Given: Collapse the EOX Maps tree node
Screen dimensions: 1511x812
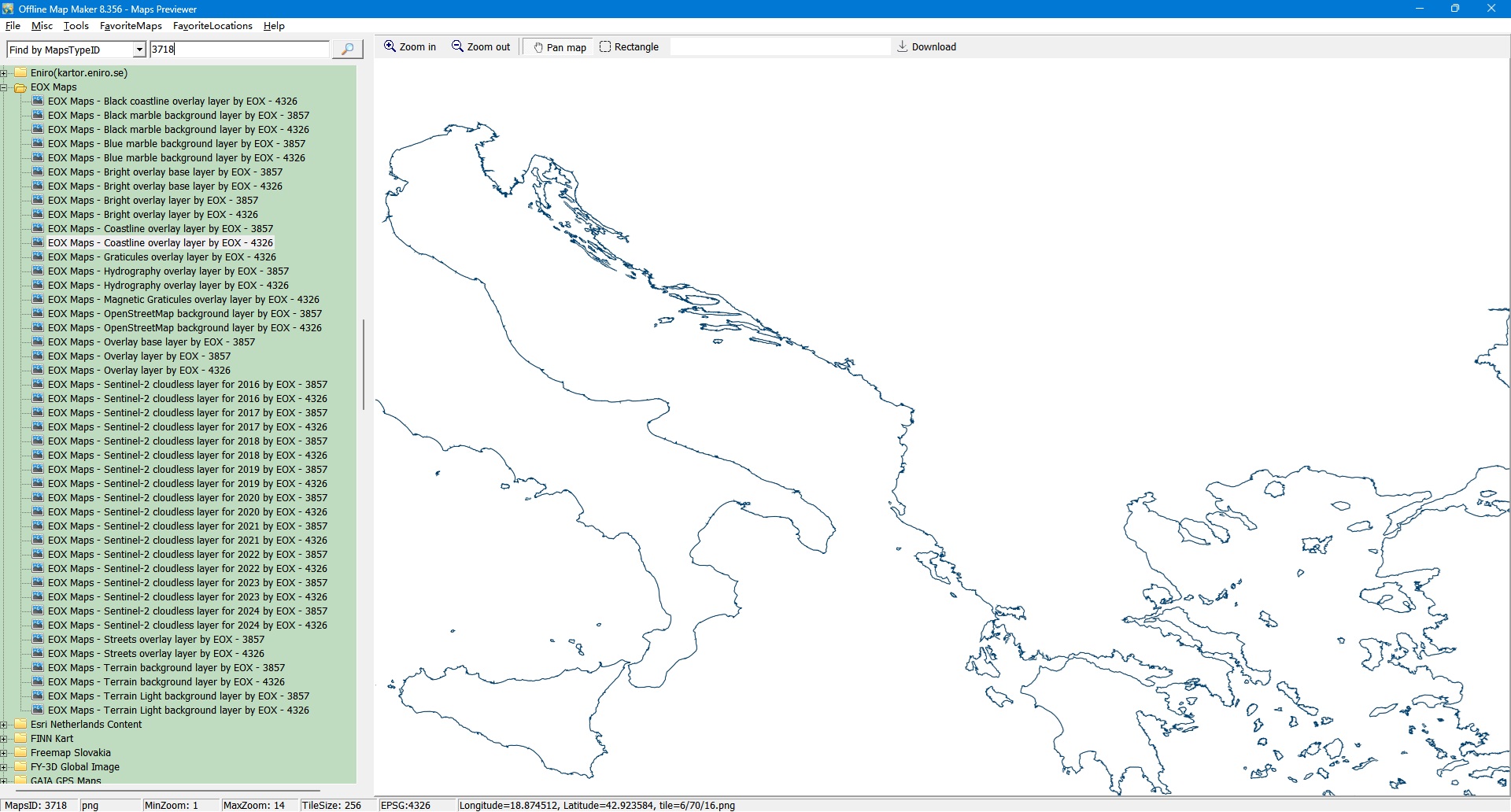Looking at the screenshot, I should [4, 87].
